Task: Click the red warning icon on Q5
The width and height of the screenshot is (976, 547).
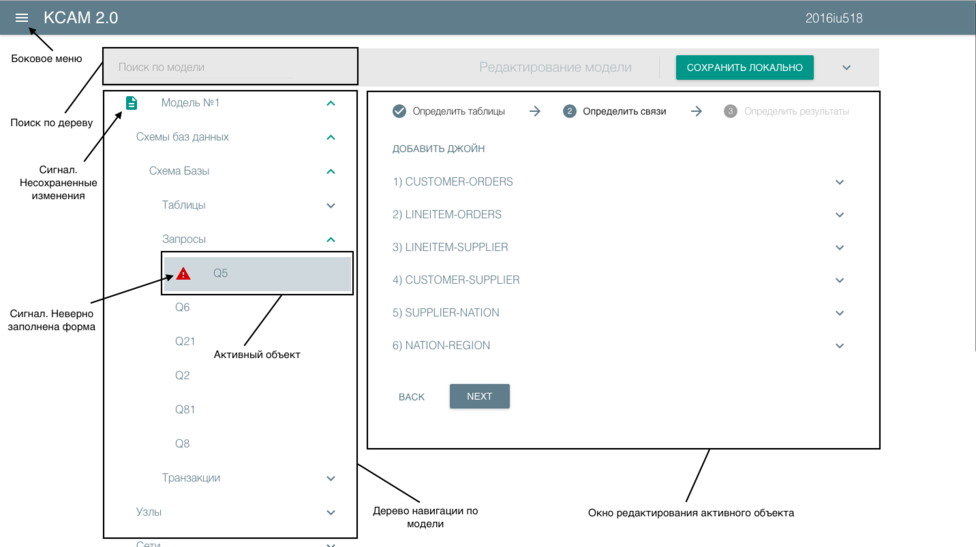Action: pos(183,273)
